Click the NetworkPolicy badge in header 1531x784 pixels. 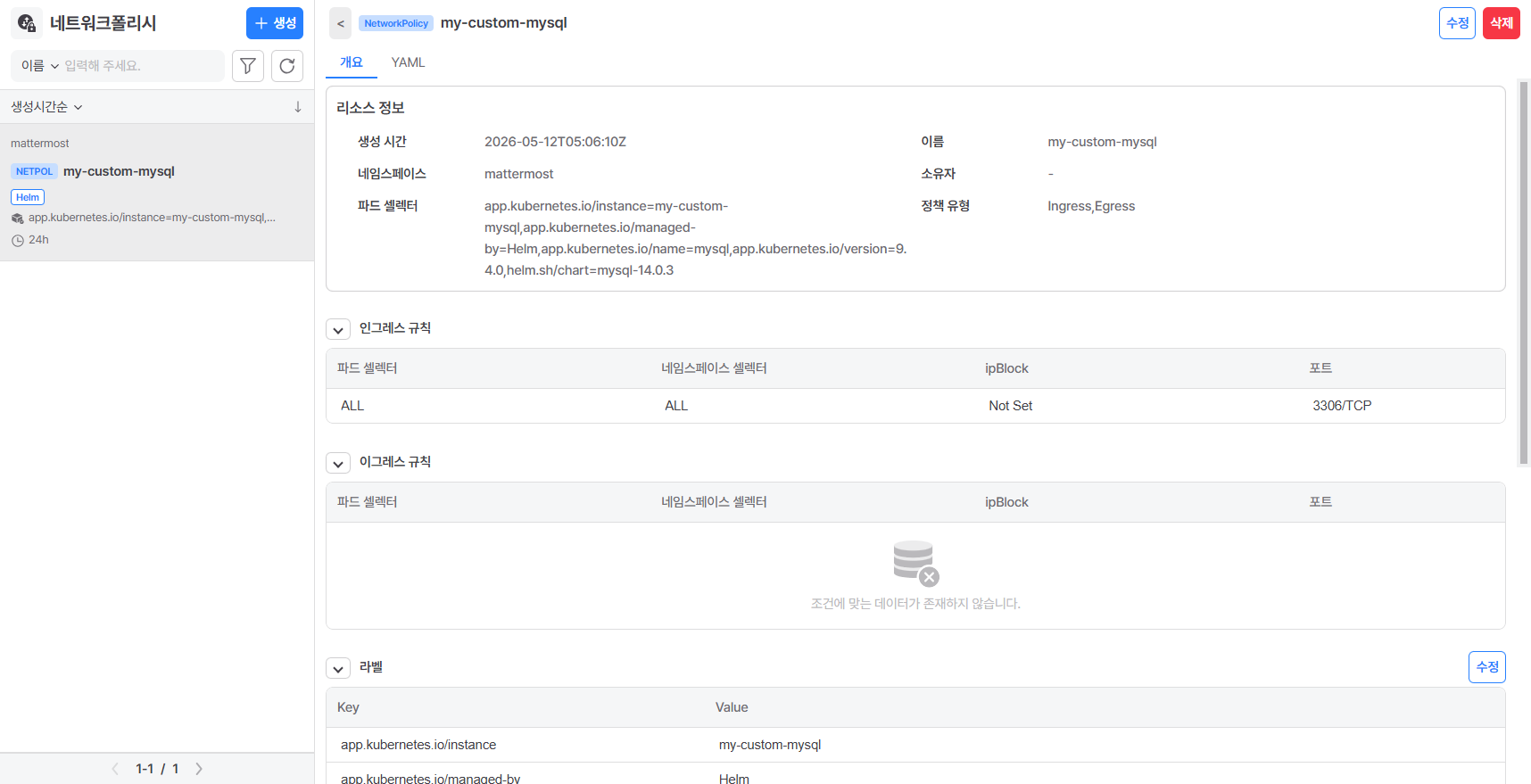point(396,23)
